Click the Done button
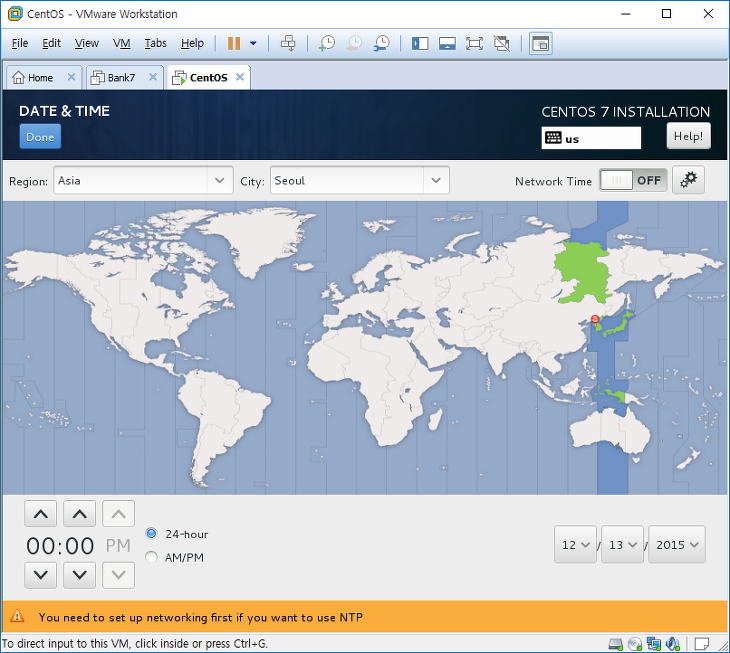This screenshot has height=653, width=730. click(40, 137)
